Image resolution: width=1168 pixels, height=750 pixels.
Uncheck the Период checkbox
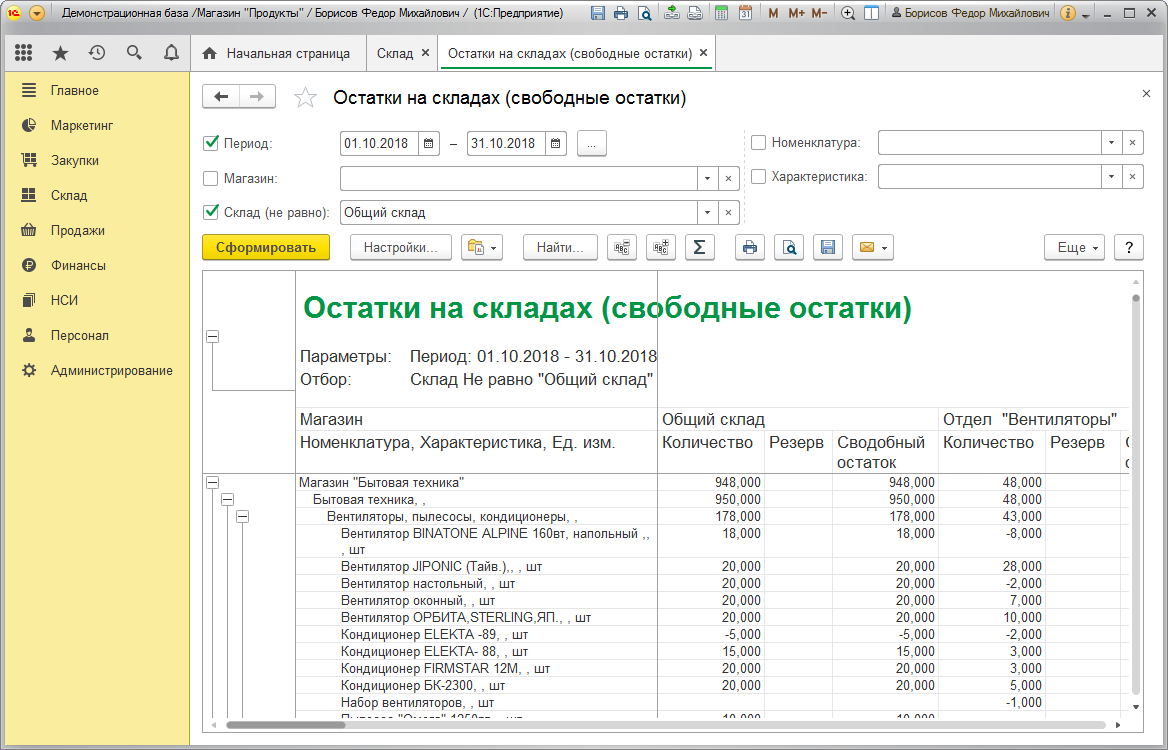tap(211, 143)
